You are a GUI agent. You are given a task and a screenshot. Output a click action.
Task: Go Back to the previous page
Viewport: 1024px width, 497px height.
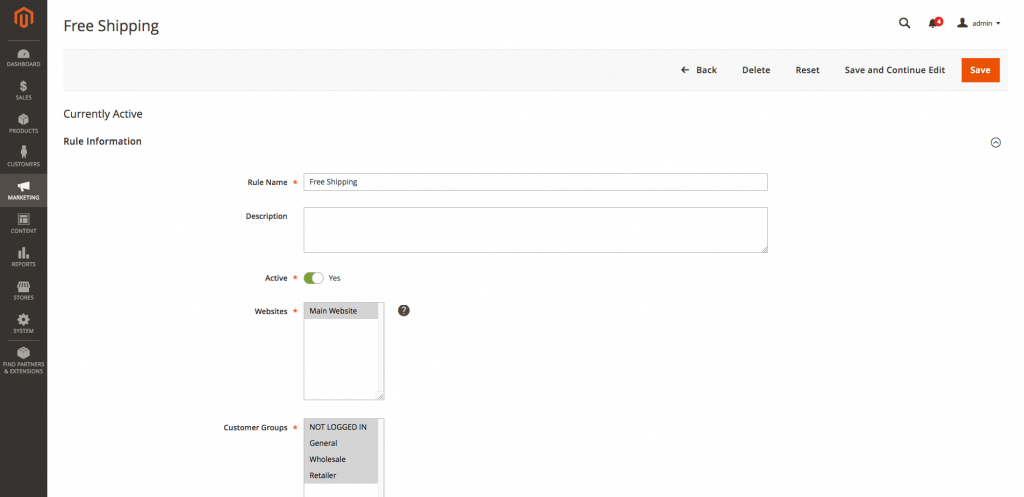pyautogui.click(x=699, y=70)
